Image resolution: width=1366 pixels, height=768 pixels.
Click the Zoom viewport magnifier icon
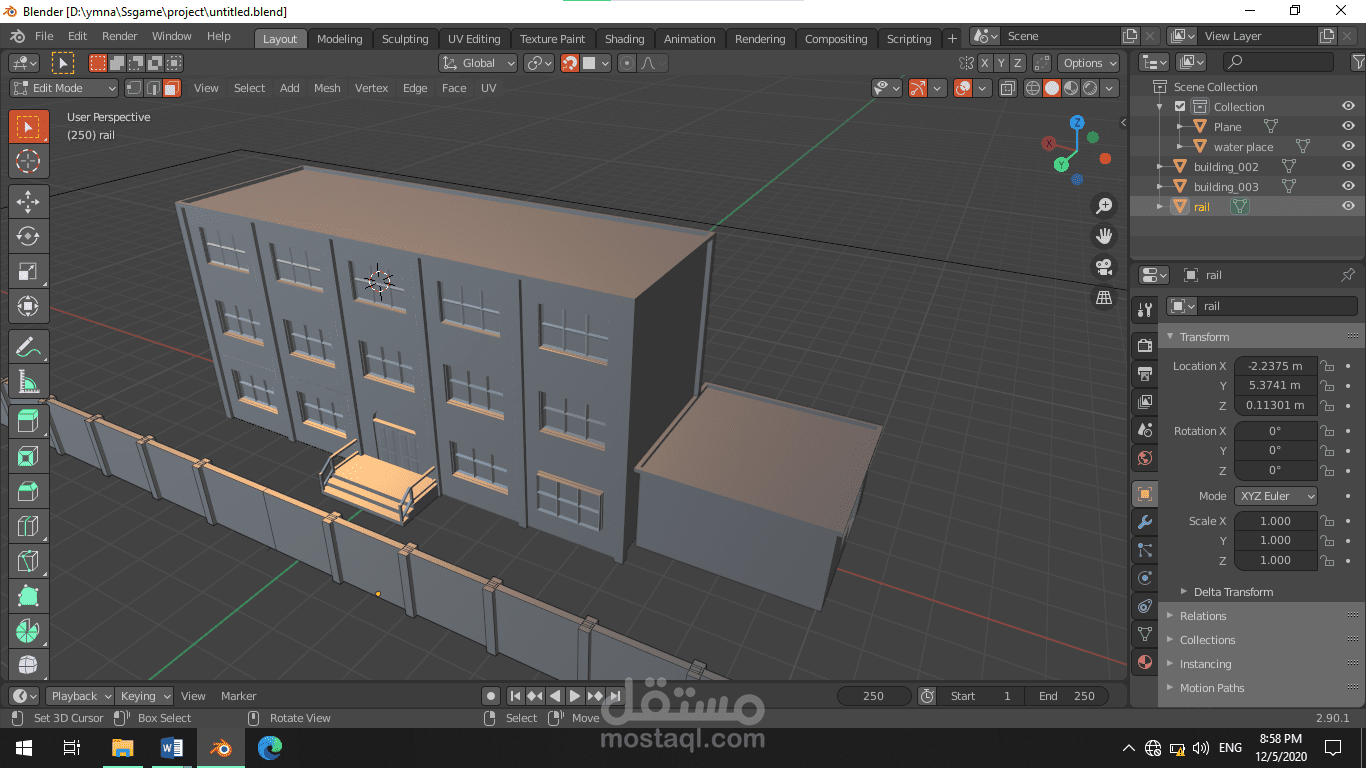(1104, 206)
